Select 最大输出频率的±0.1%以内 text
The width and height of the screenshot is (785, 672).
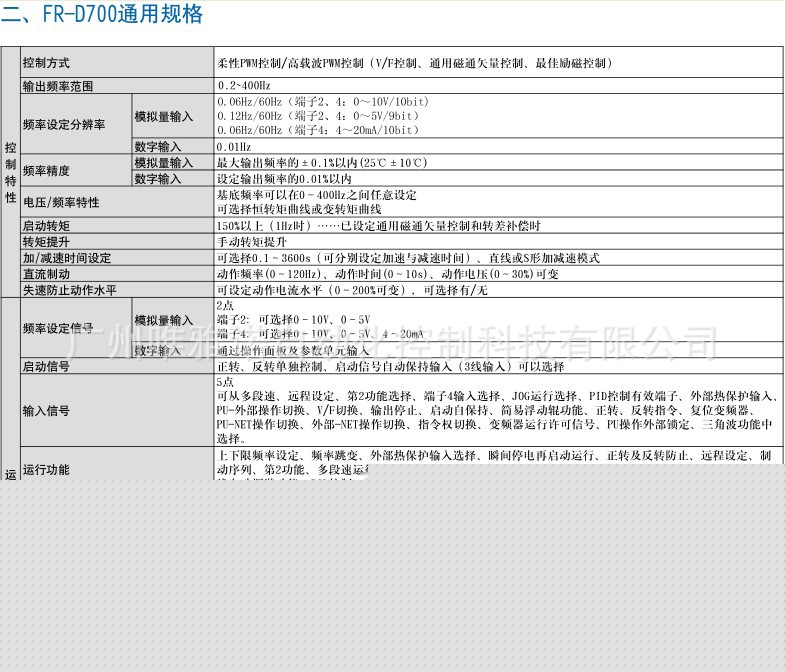coord(322,163)
